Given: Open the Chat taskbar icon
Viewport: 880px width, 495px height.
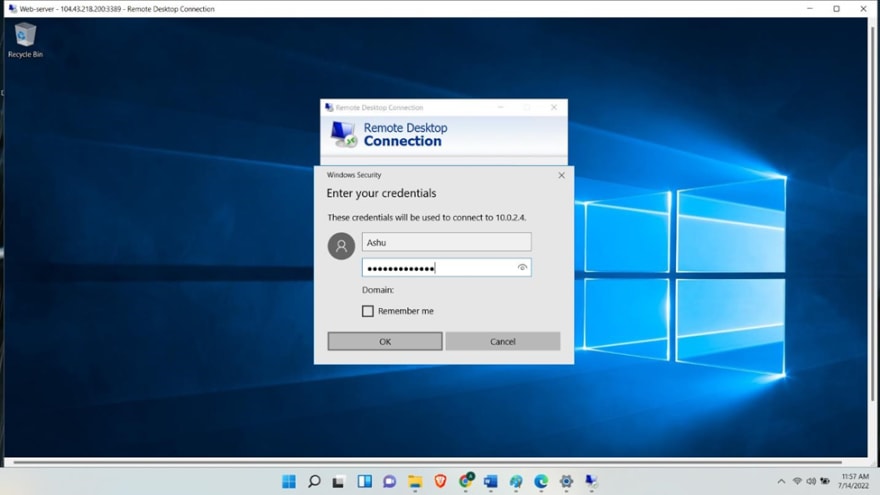Looking at the screenshot, I should pyautogui.click(x=389, y=482).
